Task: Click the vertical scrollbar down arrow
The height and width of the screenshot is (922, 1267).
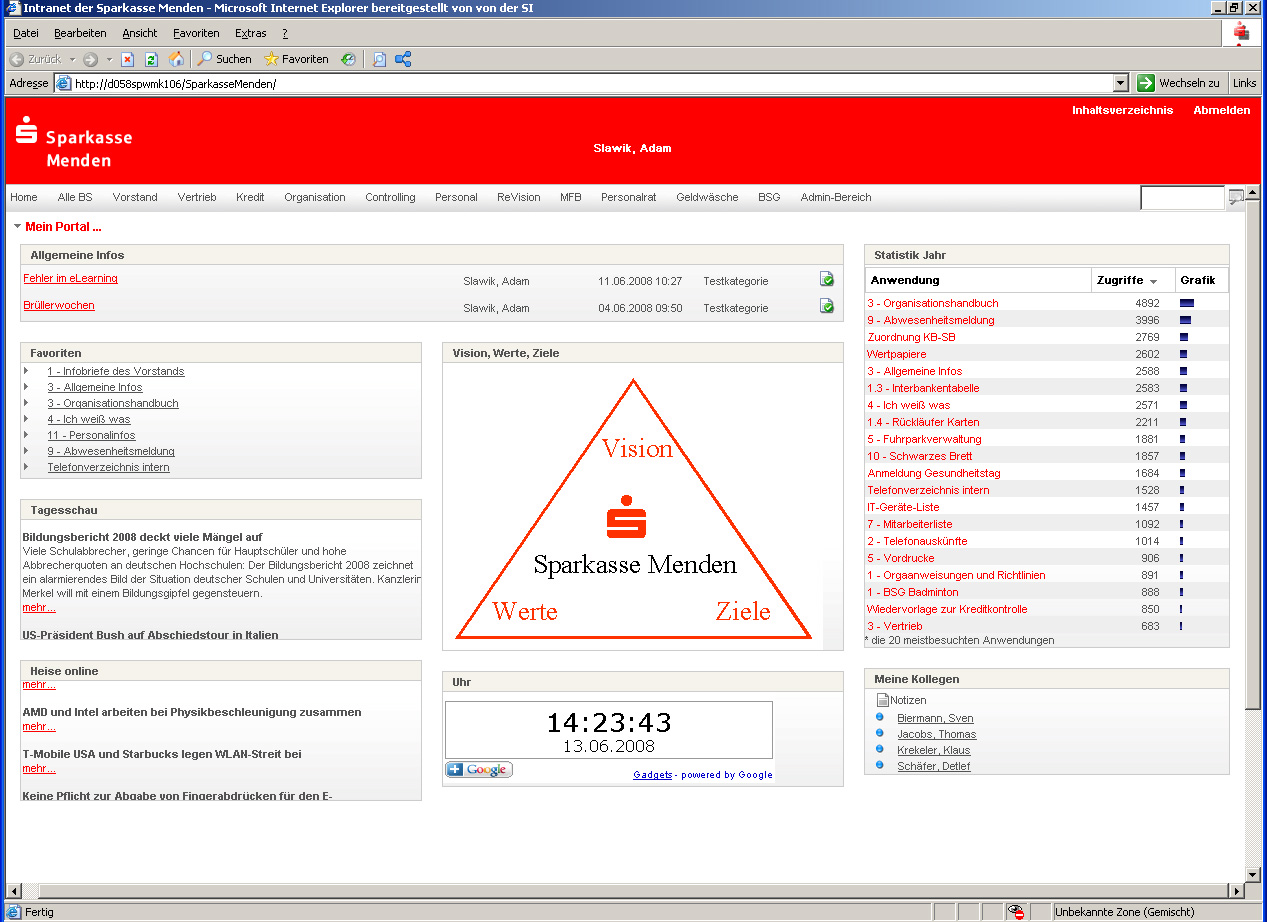Action: (1253, 875)
